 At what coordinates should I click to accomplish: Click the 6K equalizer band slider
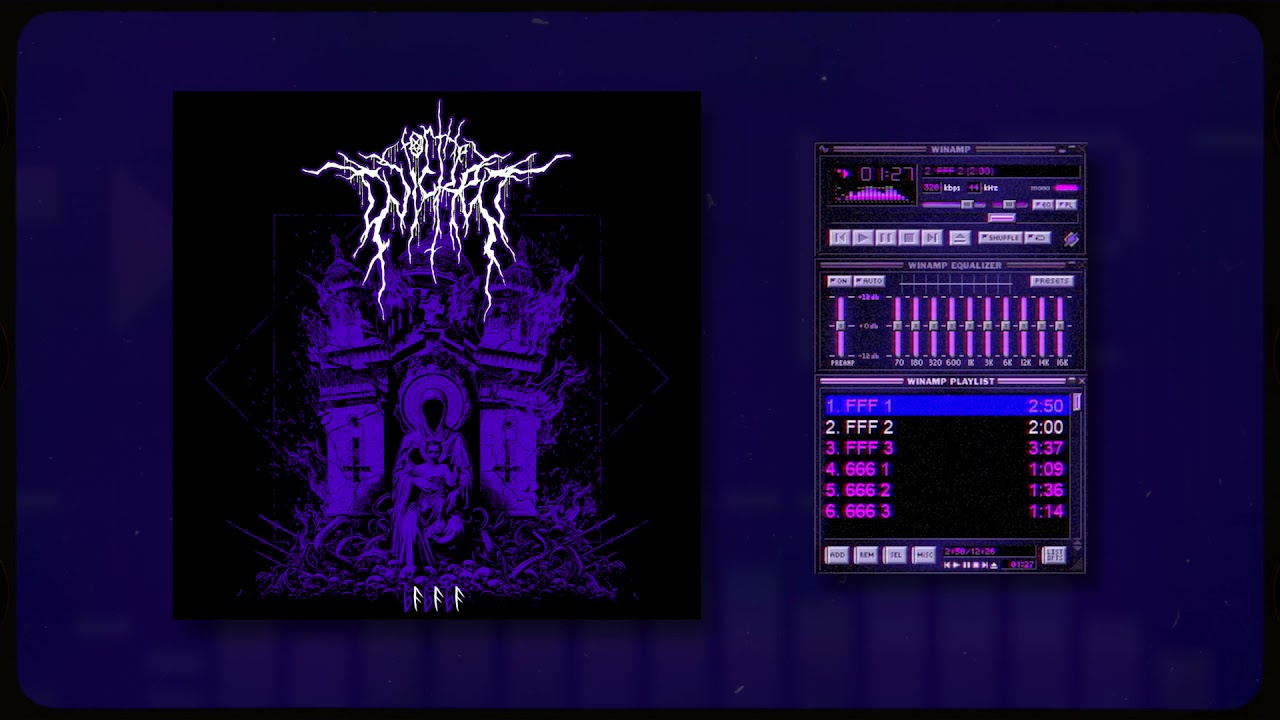point(1006,326)
